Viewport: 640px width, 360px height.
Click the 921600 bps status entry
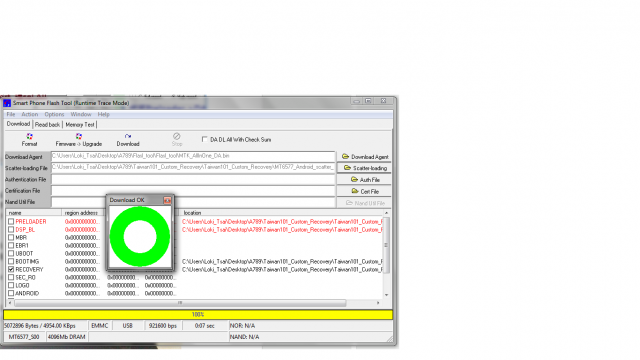tap(162, 326)
